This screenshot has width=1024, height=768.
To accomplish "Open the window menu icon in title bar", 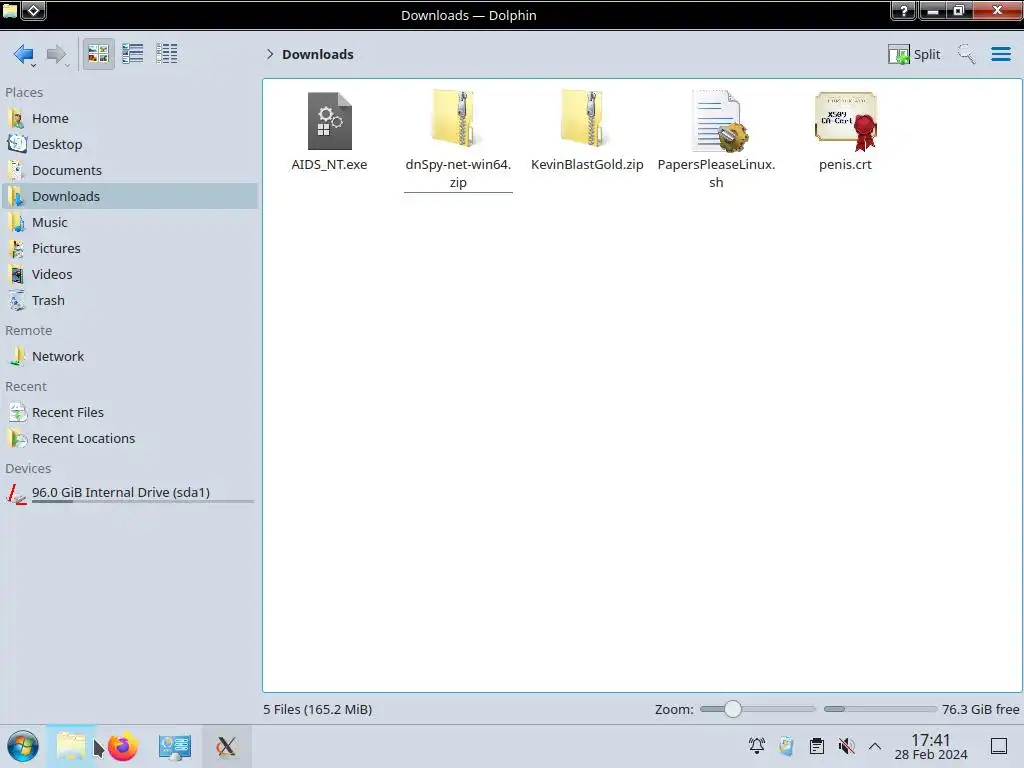I will [x=10, y=10].
